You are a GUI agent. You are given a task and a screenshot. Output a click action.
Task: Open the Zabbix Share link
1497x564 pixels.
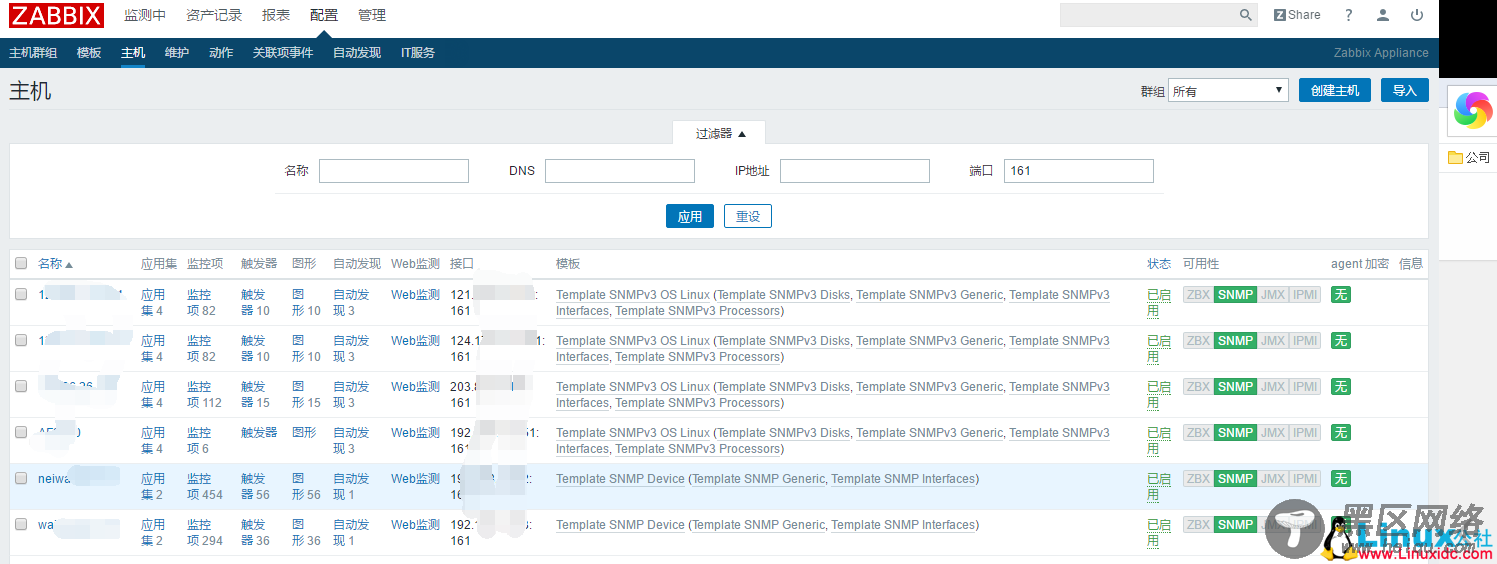[1297, 15]
